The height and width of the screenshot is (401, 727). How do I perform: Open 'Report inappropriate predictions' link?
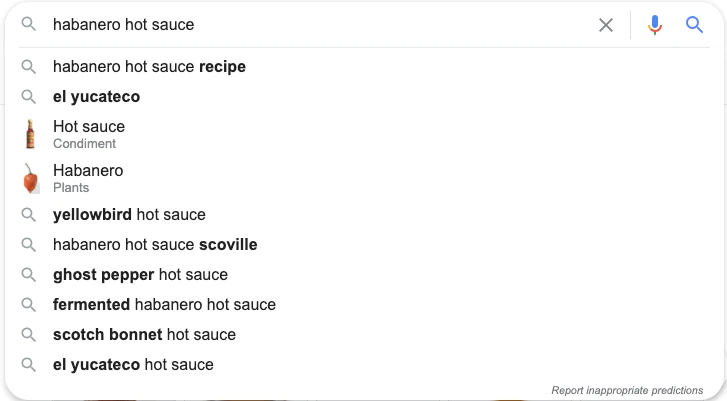click(626, 390)
